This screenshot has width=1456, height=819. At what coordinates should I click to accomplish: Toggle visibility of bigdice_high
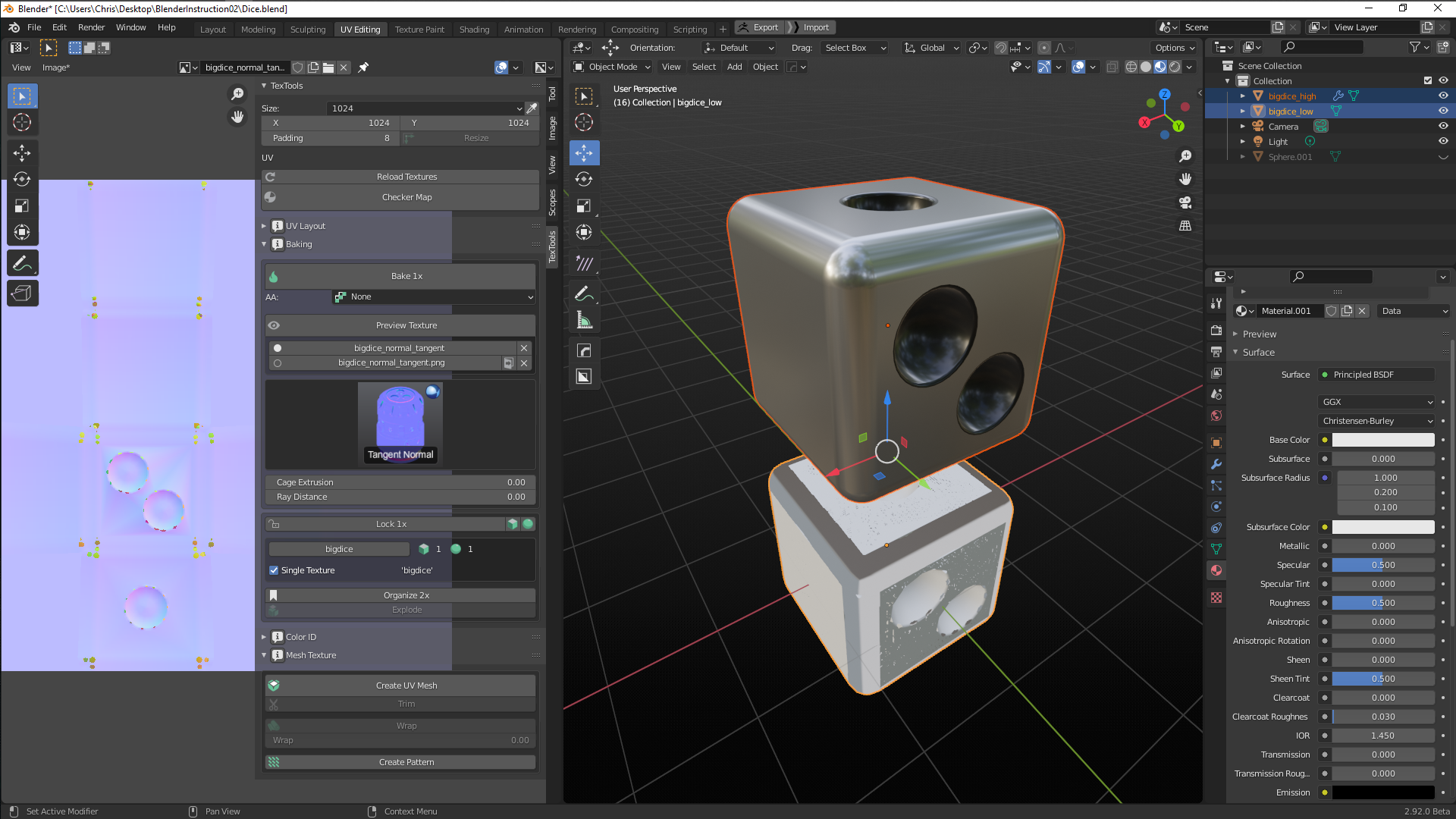(1443, 96)
